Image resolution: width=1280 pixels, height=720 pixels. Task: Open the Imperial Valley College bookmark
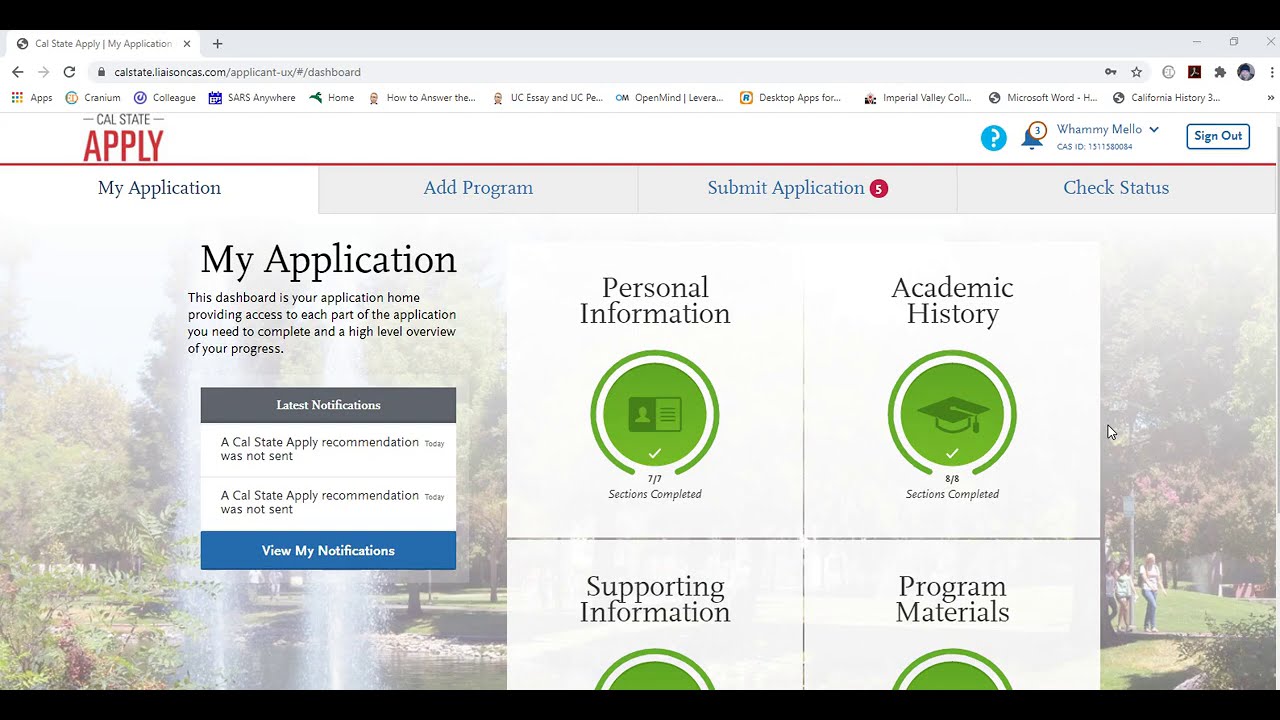(x=918, y=98)
